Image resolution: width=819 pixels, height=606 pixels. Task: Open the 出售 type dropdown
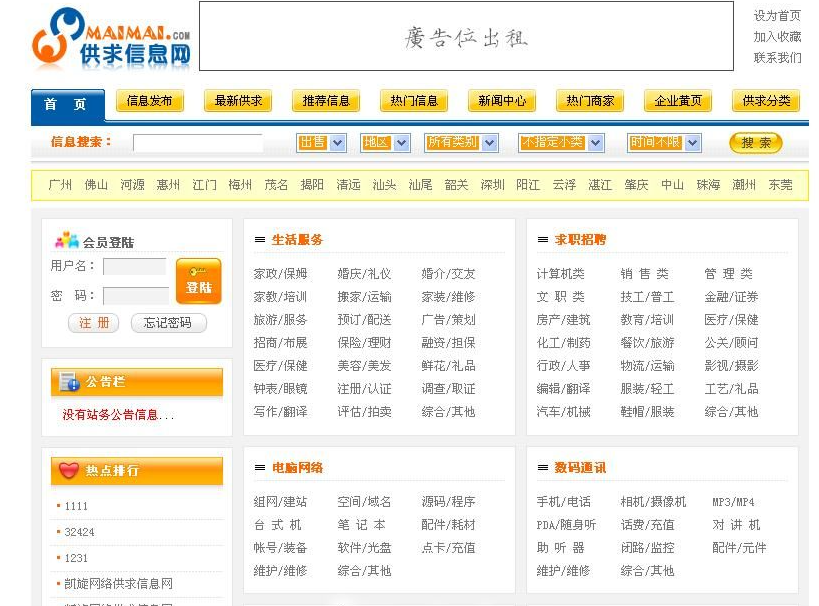321,143
